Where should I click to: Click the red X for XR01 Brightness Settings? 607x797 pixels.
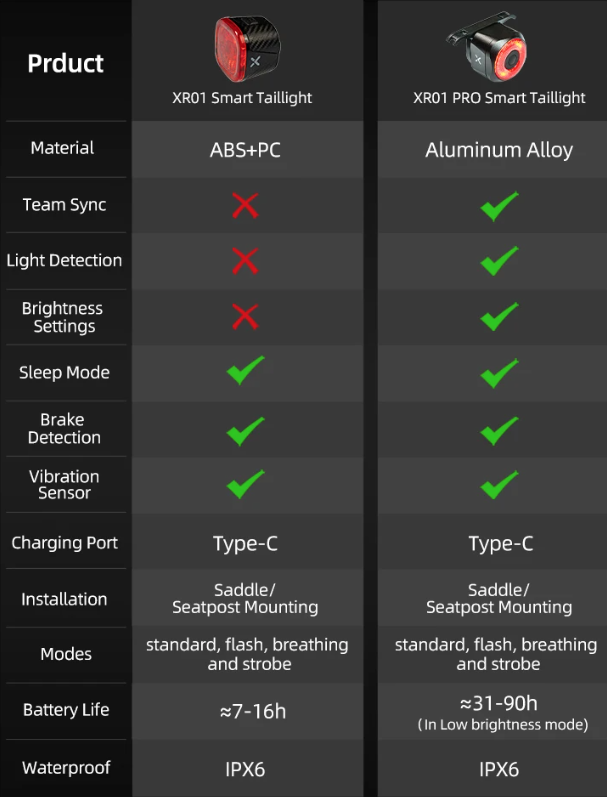pos(246,317)
